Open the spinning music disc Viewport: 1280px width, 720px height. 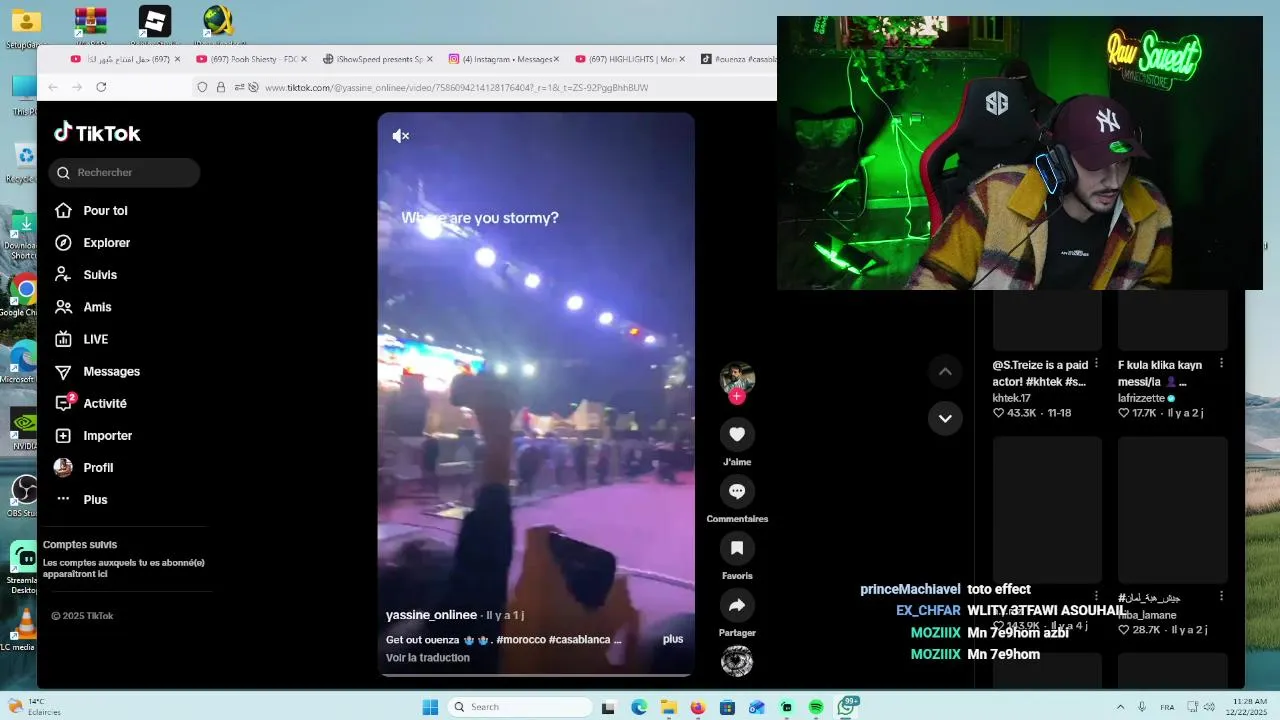(x=737, y=661)
